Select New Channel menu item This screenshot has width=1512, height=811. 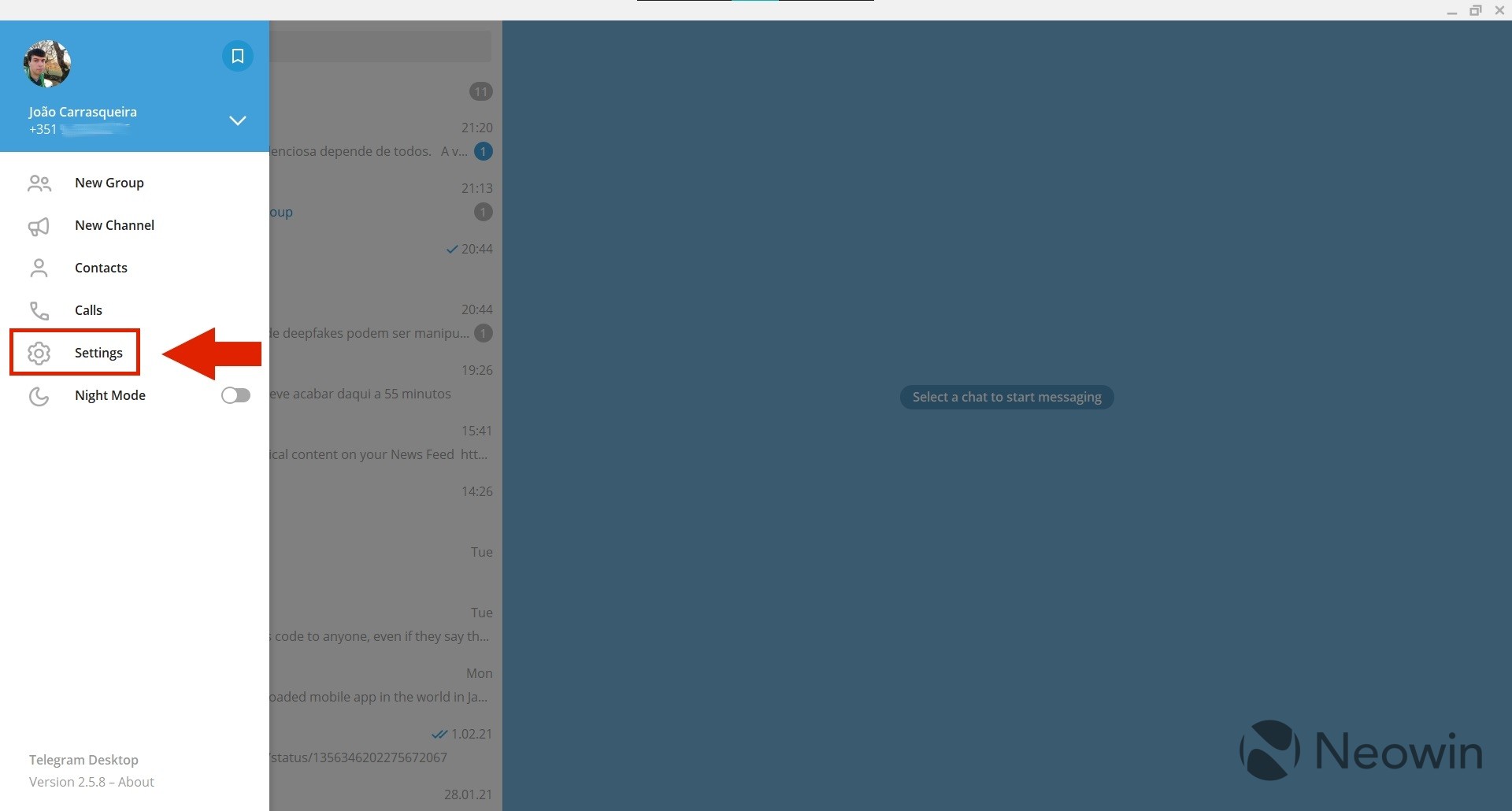click(114, 225)
